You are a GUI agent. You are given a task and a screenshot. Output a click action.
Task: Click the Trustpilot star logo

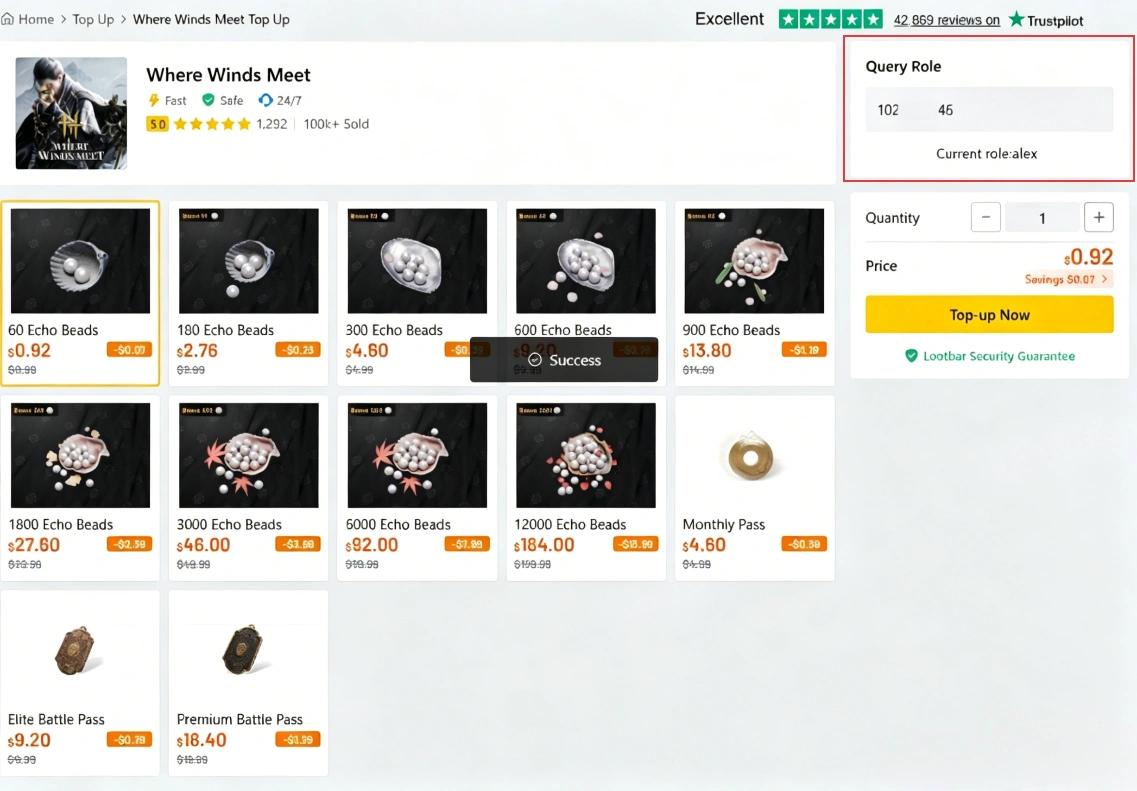click(x=1017, y=19)
